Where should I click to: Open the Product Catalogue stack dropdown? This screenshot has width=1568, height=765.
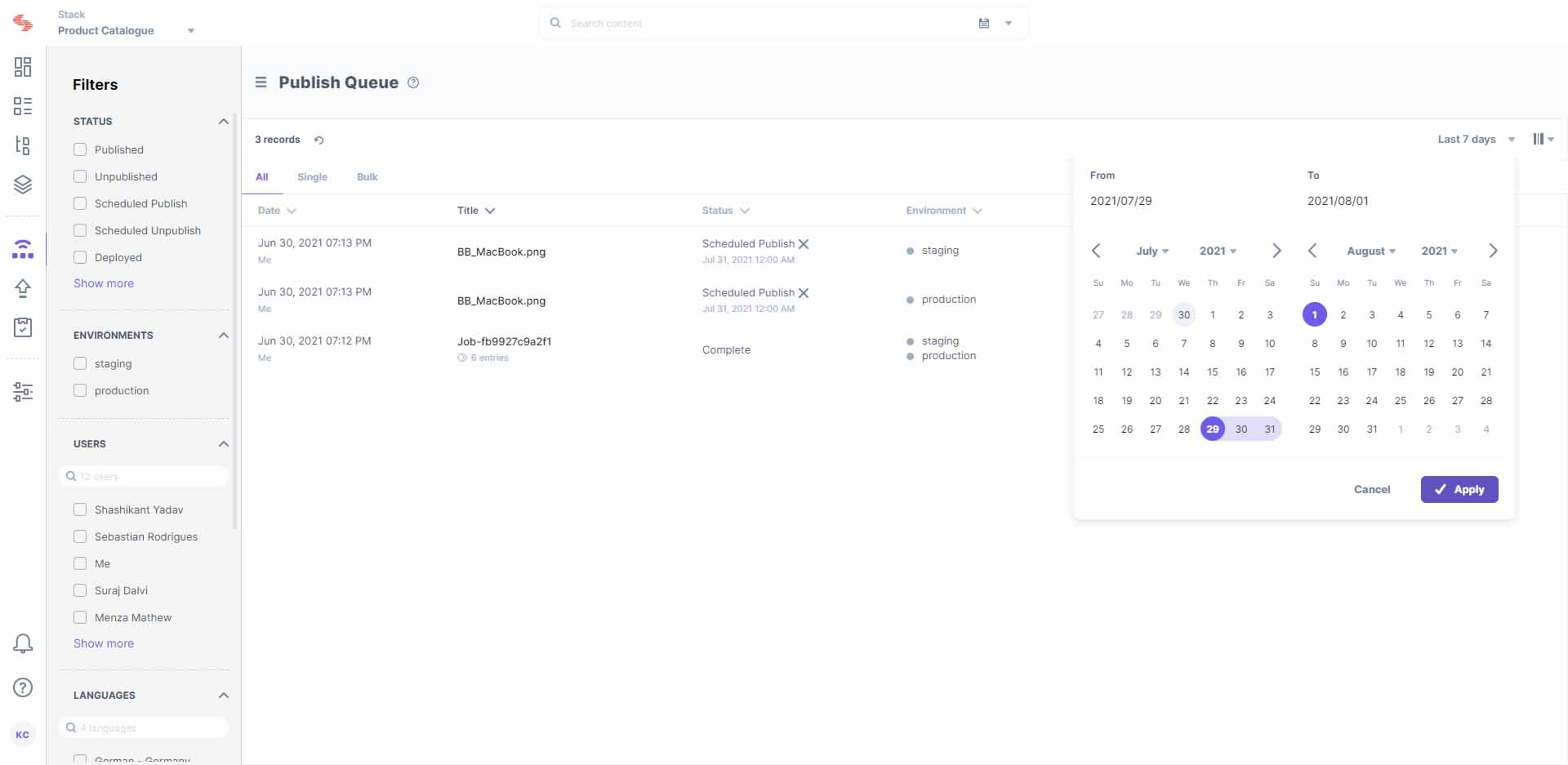coord(126,31)
